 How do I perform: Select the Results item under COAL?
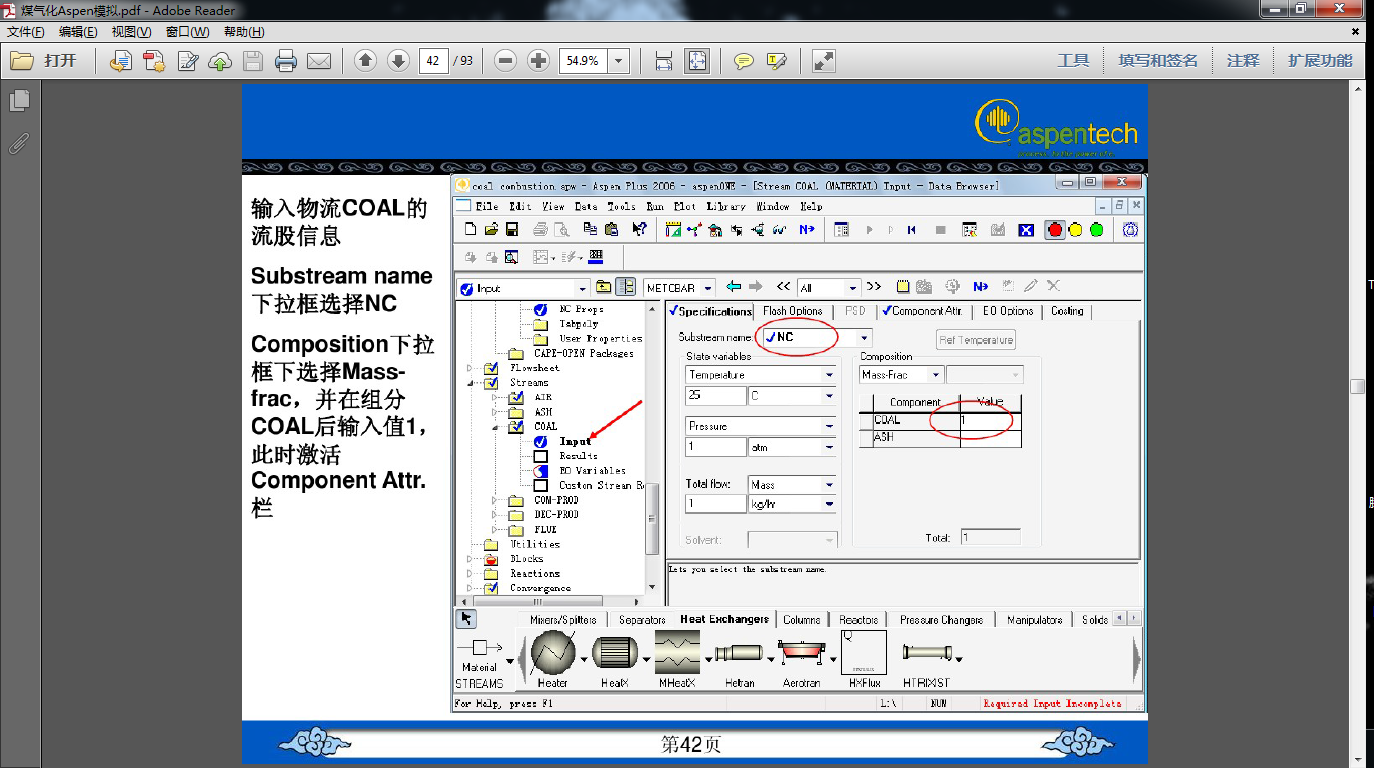click(x=578, y=456)
